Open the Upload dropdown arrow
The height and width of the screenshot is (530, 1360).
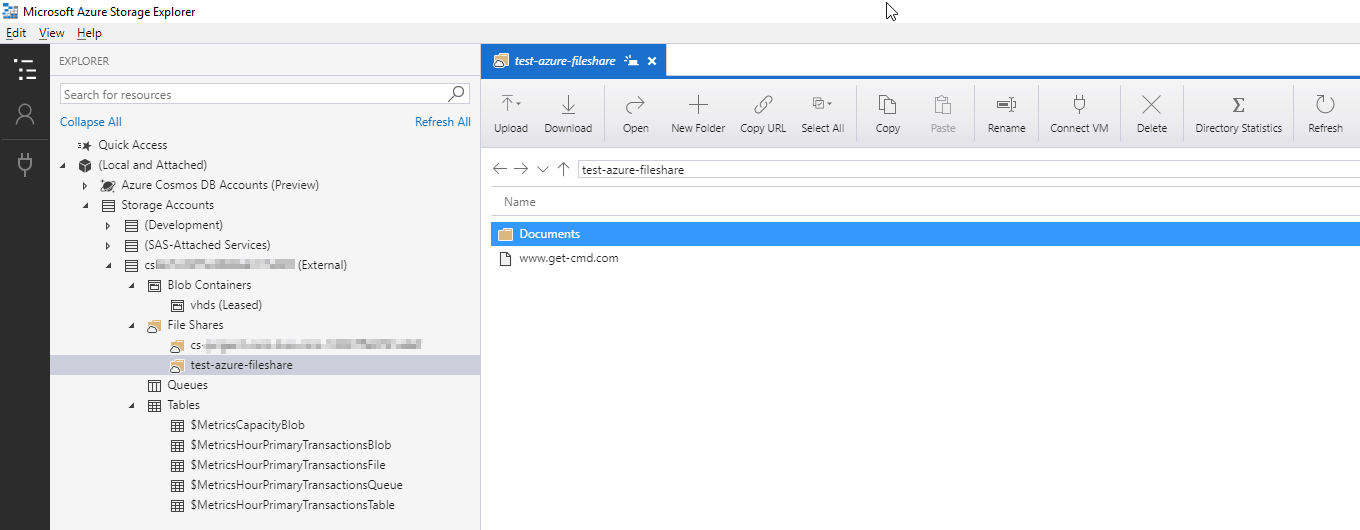pos(519,104)
